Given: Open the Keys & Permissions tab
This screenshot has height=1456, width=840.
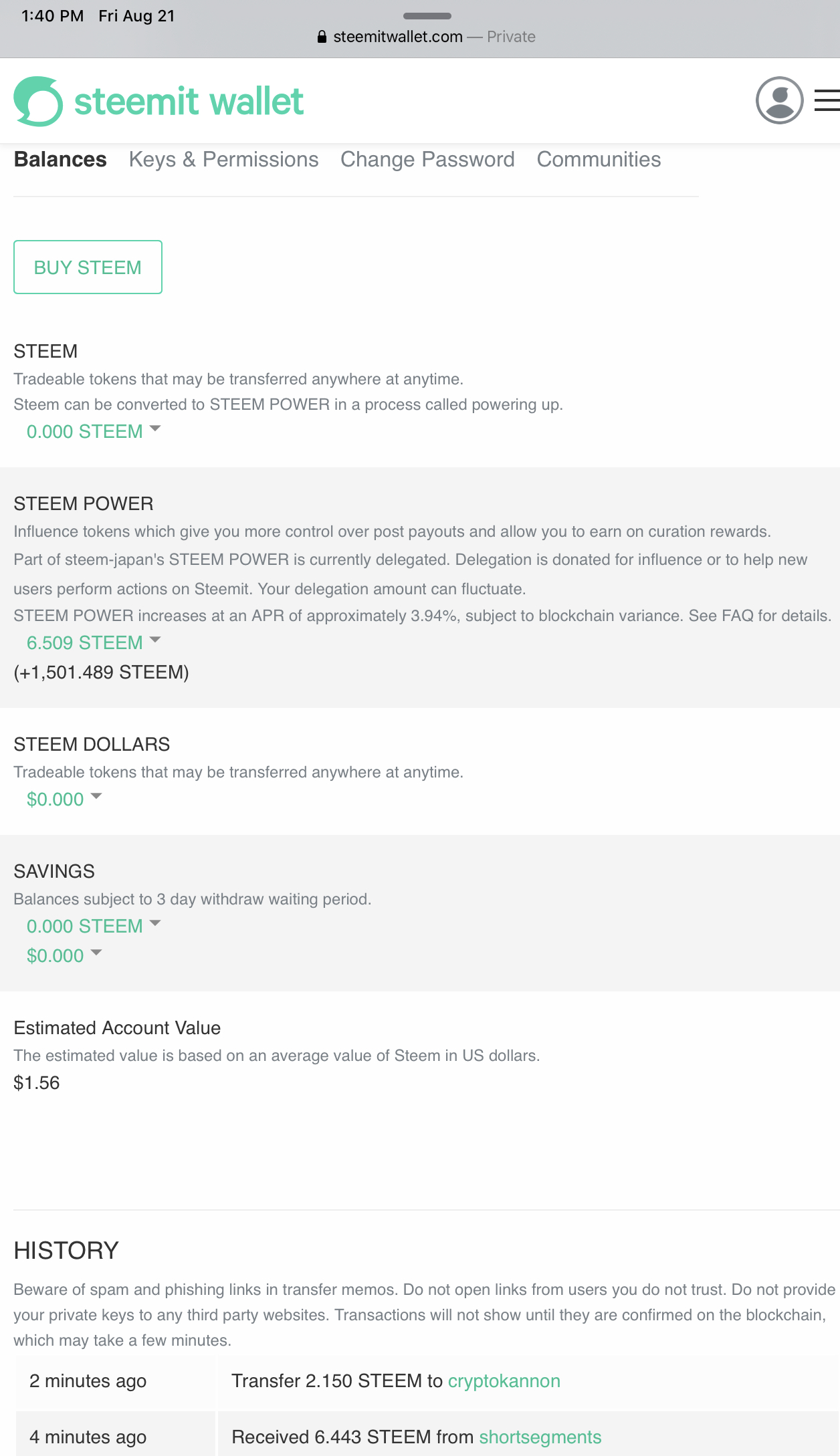Looking at the screenshot, I should (x=223, y=160).
